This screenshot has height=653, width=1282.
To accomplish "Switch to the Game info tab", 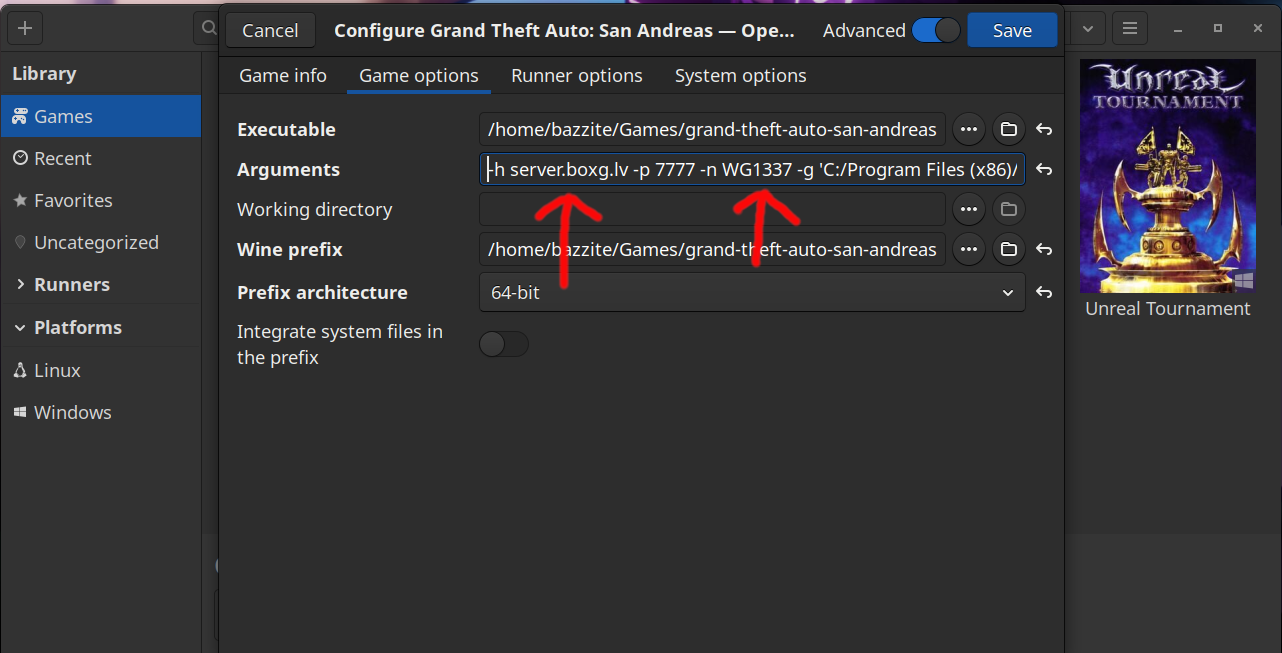I will click(283, 75).
